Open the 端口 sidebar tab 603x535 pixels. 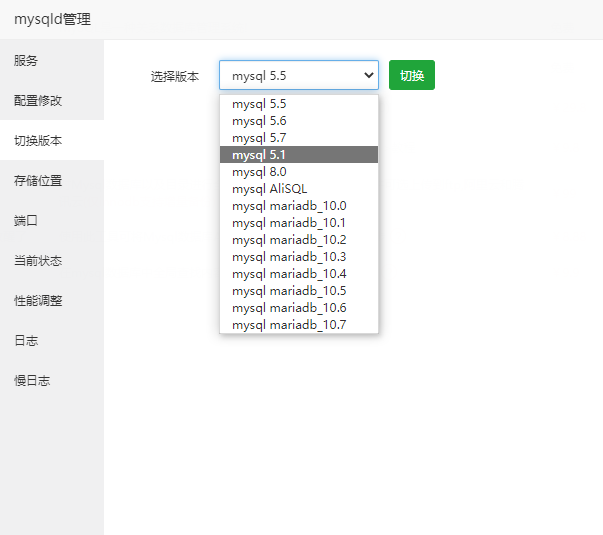[x=52, y=220]
